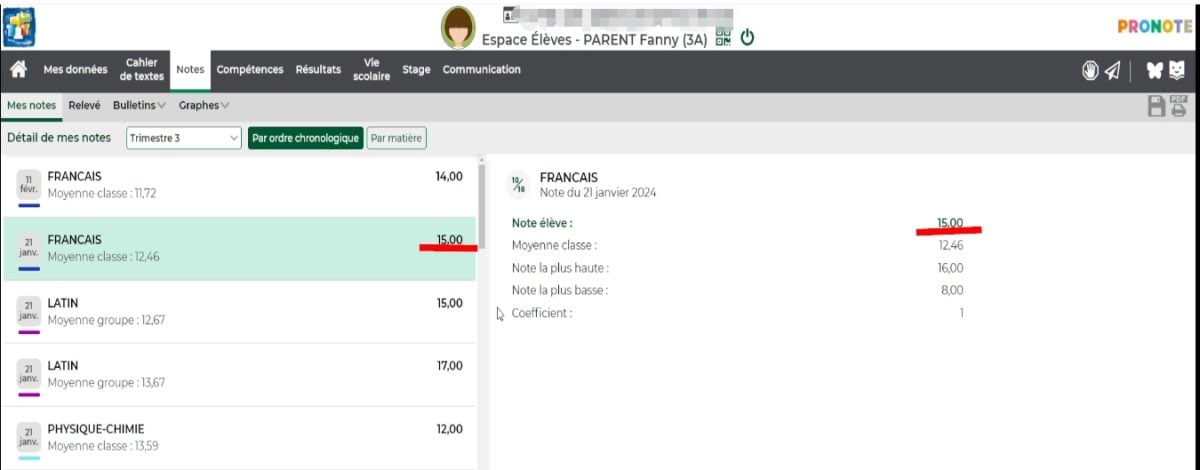Click the floppy disk save icon
This screenshot has width=1200, height=470.
(1156, 106)
